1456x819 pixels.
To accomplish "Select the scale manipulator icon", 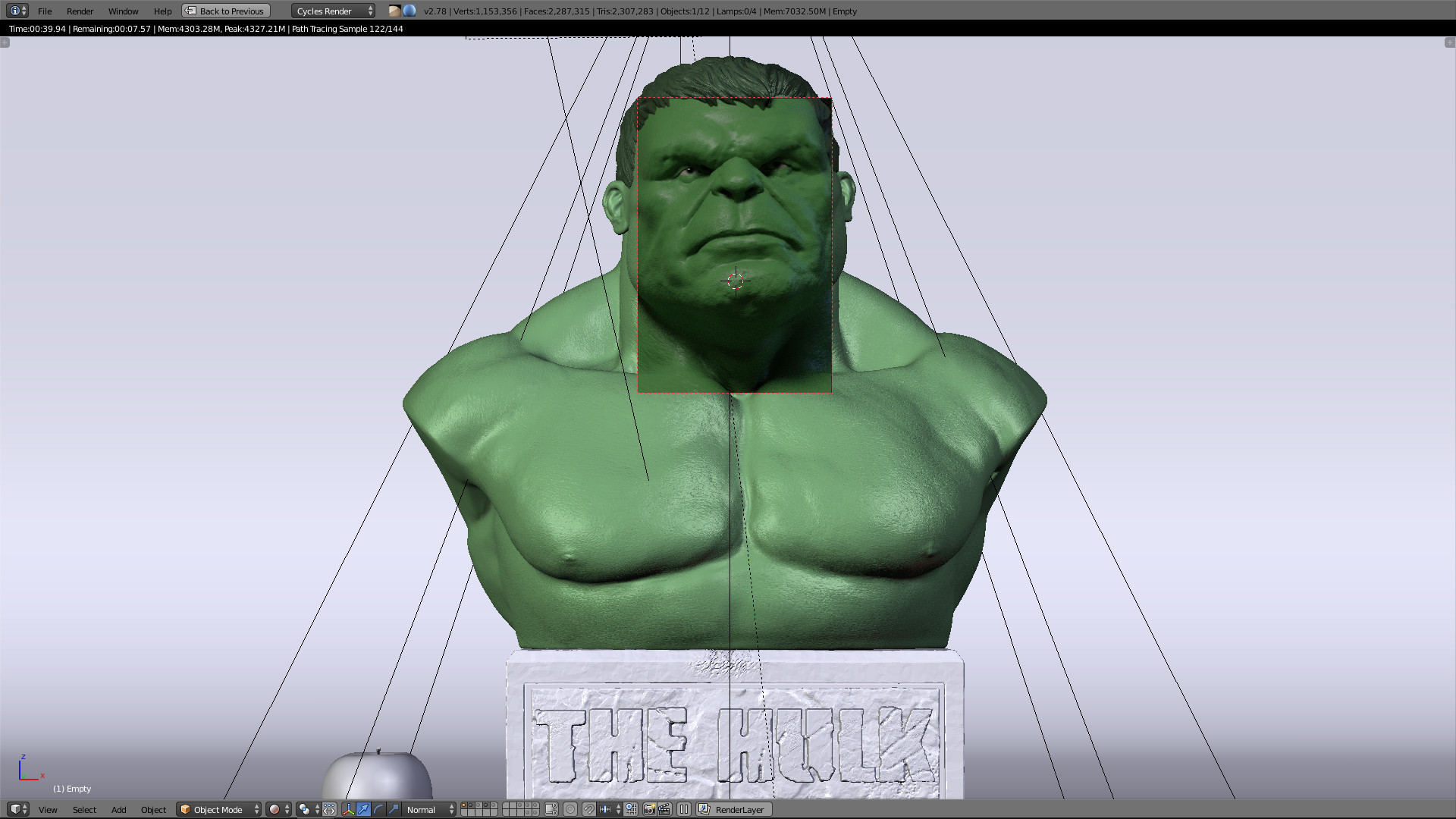I will coord(392,810).
